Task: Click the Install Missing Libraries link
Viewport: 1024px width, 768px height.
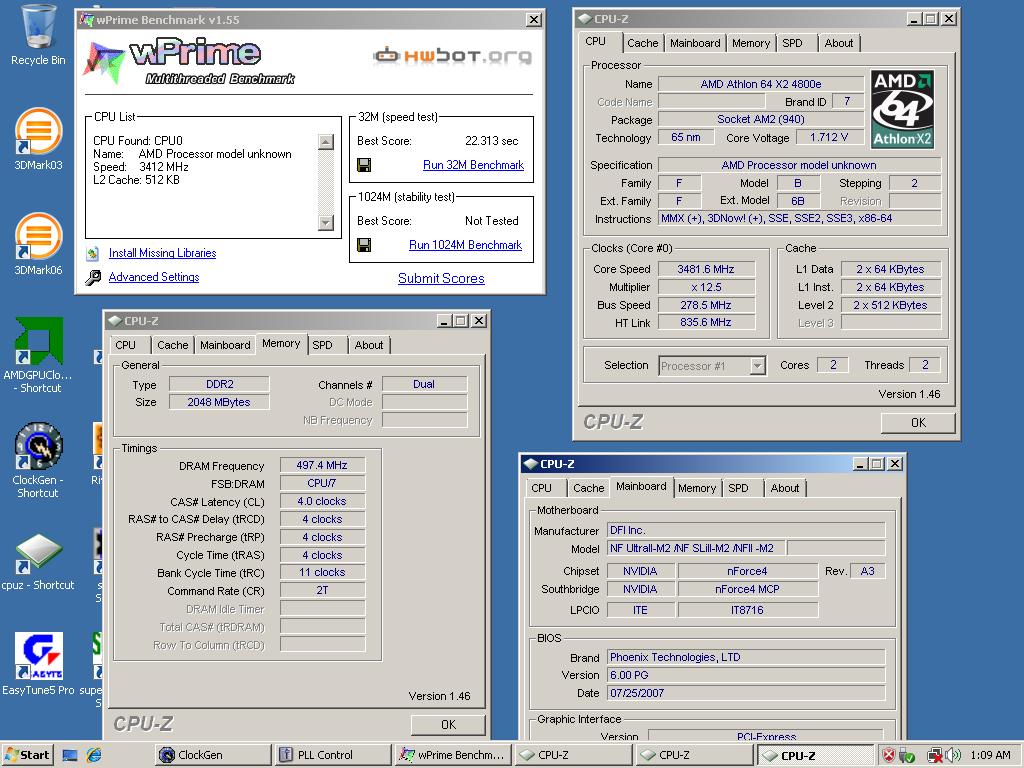Action: (163, 253)
